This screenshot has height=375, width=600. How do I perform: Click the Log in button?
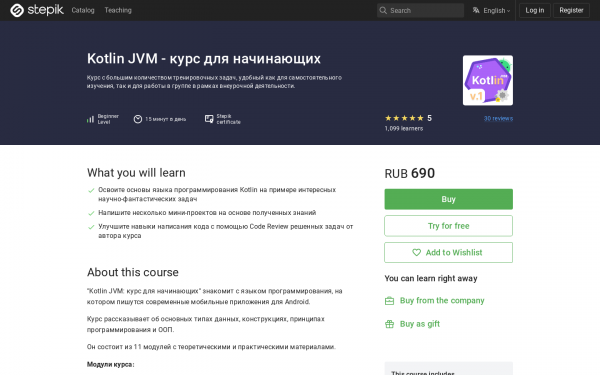[535, 10]
